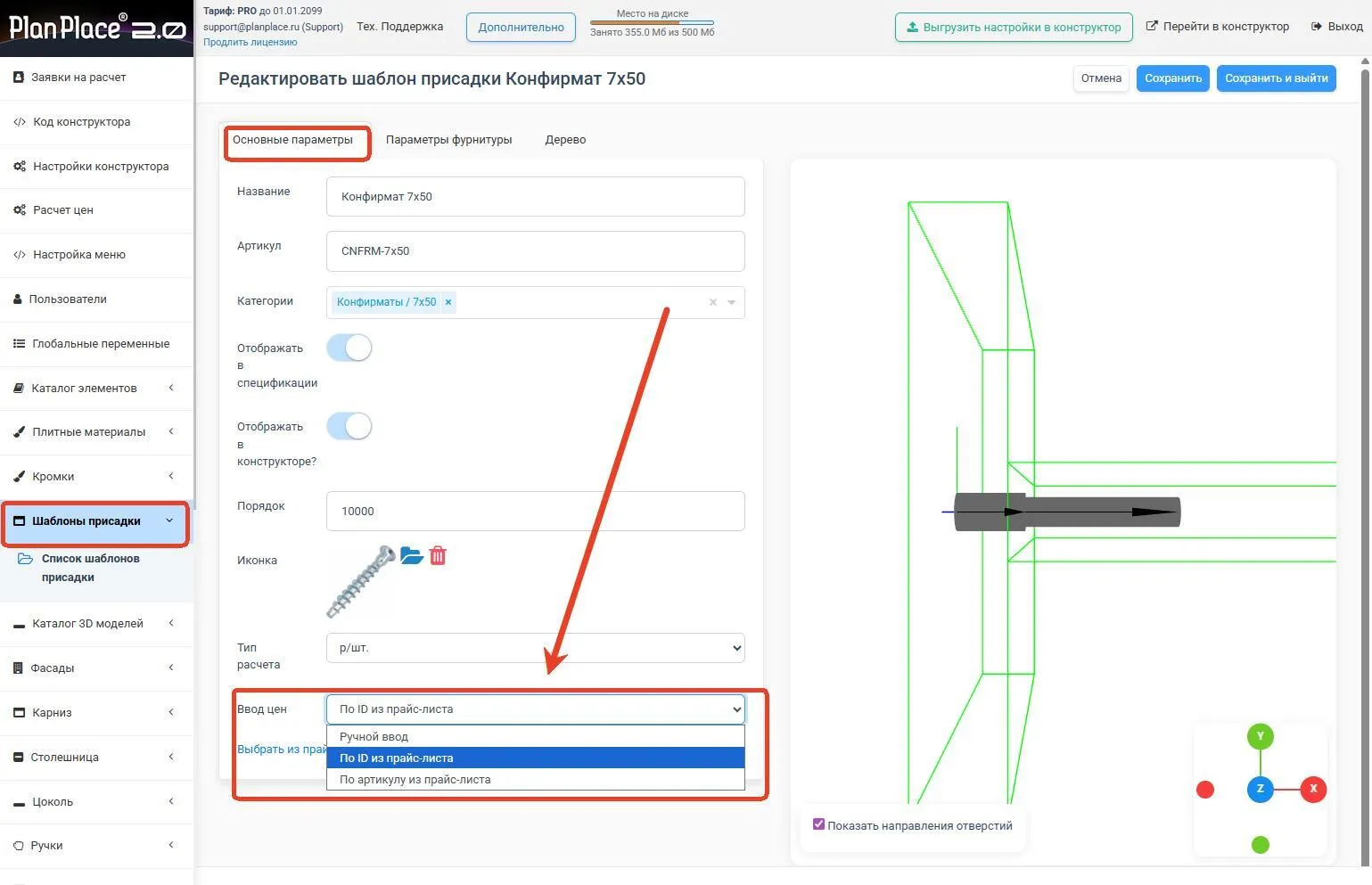
Task: Open Заявки на расчет in sidebar
Action: click(x=96, y=78)
